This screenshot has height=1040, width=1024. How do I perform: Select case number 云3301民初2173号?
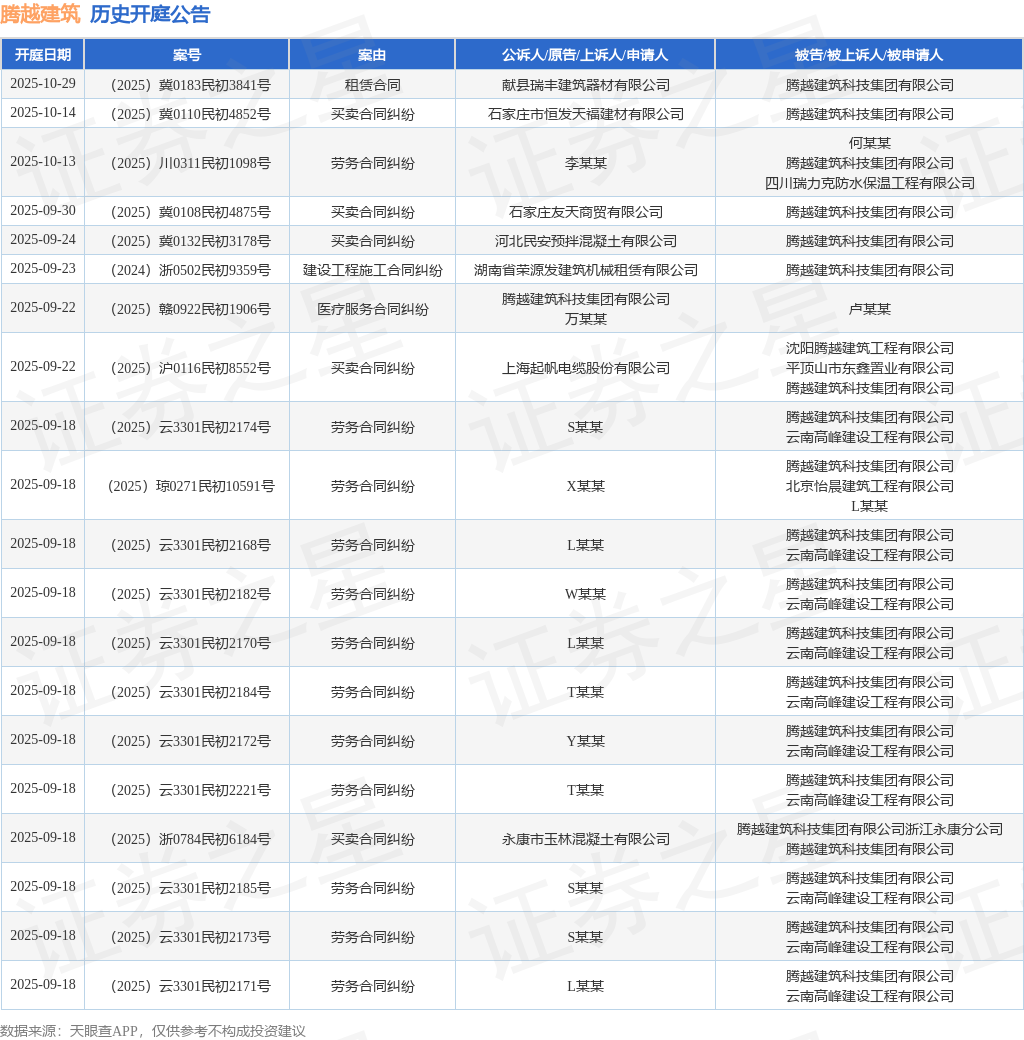(190, 939)
